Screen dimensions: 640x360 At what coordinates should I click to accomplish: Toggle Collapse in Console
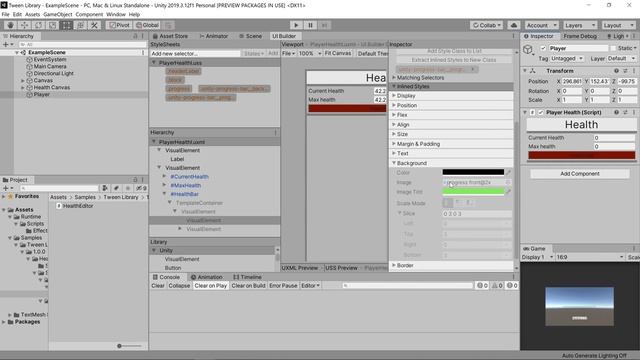point(179,286)
